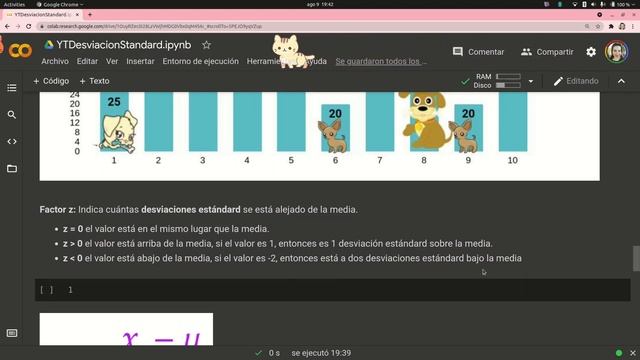Screen dimensions: 640x360
Task: Add a new Texto cell
Action: [x=94, y=81]
